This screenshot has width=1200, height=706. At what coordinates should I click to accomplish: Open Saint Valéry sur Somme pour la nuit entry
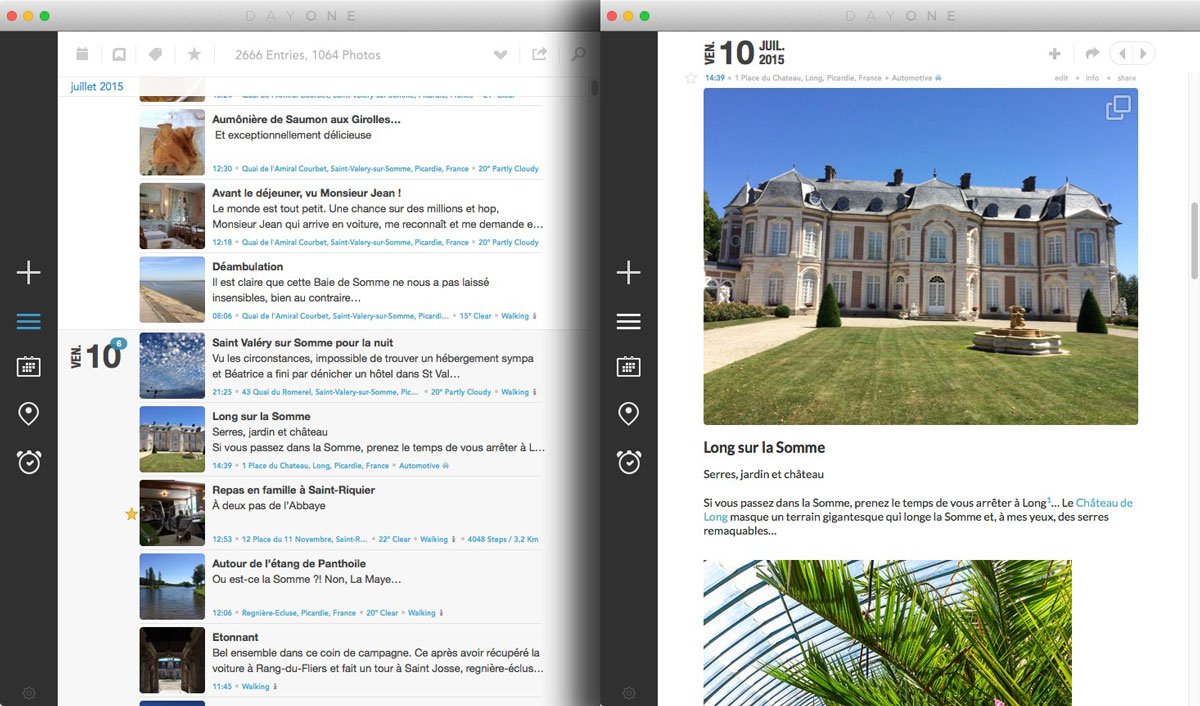point(341,365)
